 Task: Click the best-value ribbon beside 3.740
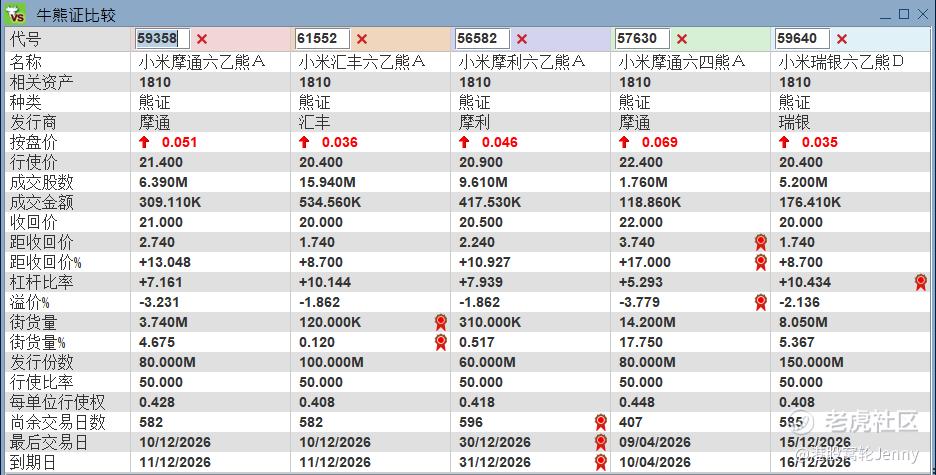760,242
